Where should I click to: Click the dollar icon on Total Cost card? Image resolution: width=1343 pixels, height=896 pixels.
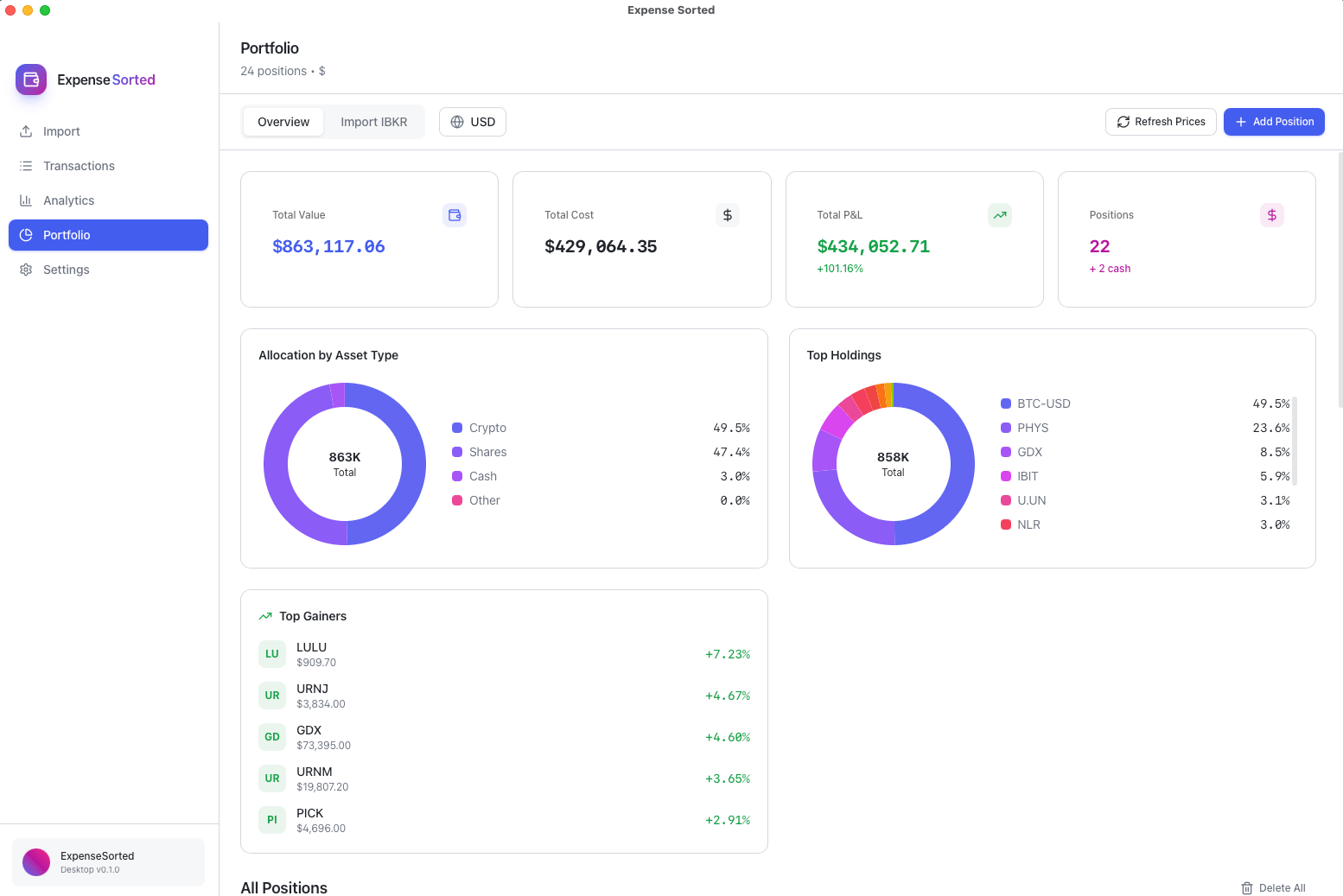tap(728, 215)
